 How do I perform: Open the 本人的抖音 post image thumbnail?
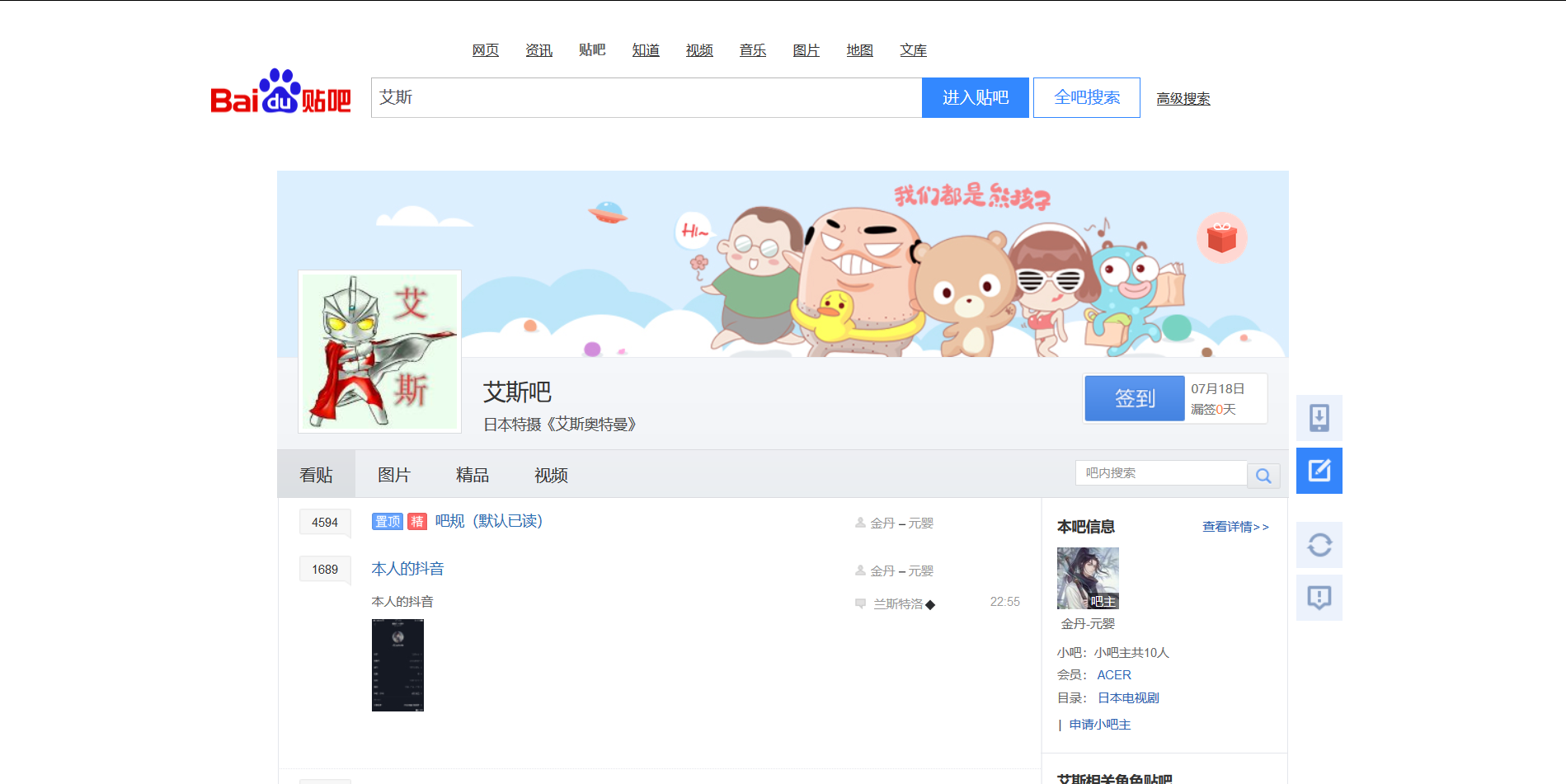397,665
